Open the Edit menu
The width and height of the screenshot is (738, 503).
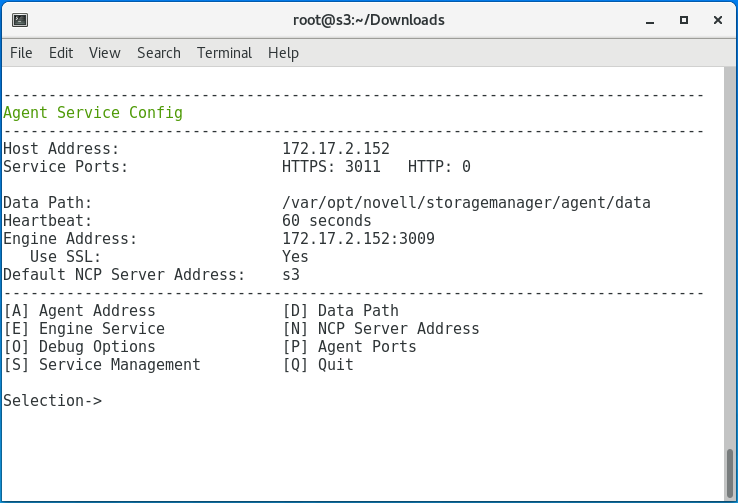[x=61, y=53]
